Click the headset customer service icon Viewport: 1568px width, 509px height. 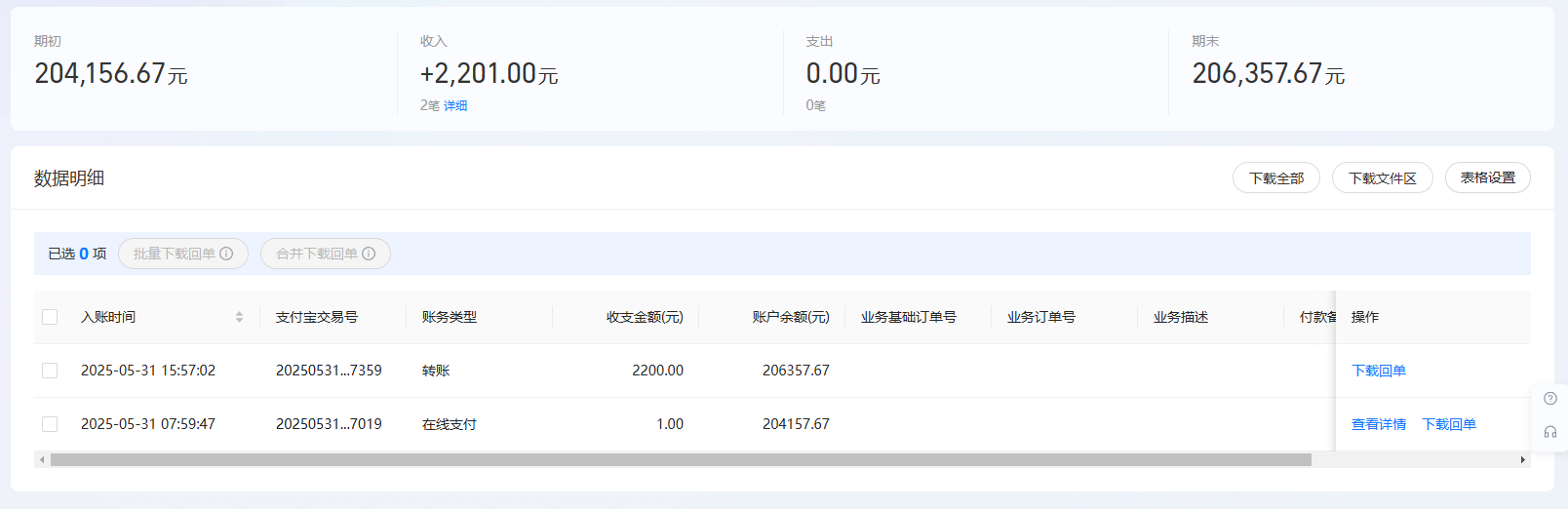pos(1550,432)
